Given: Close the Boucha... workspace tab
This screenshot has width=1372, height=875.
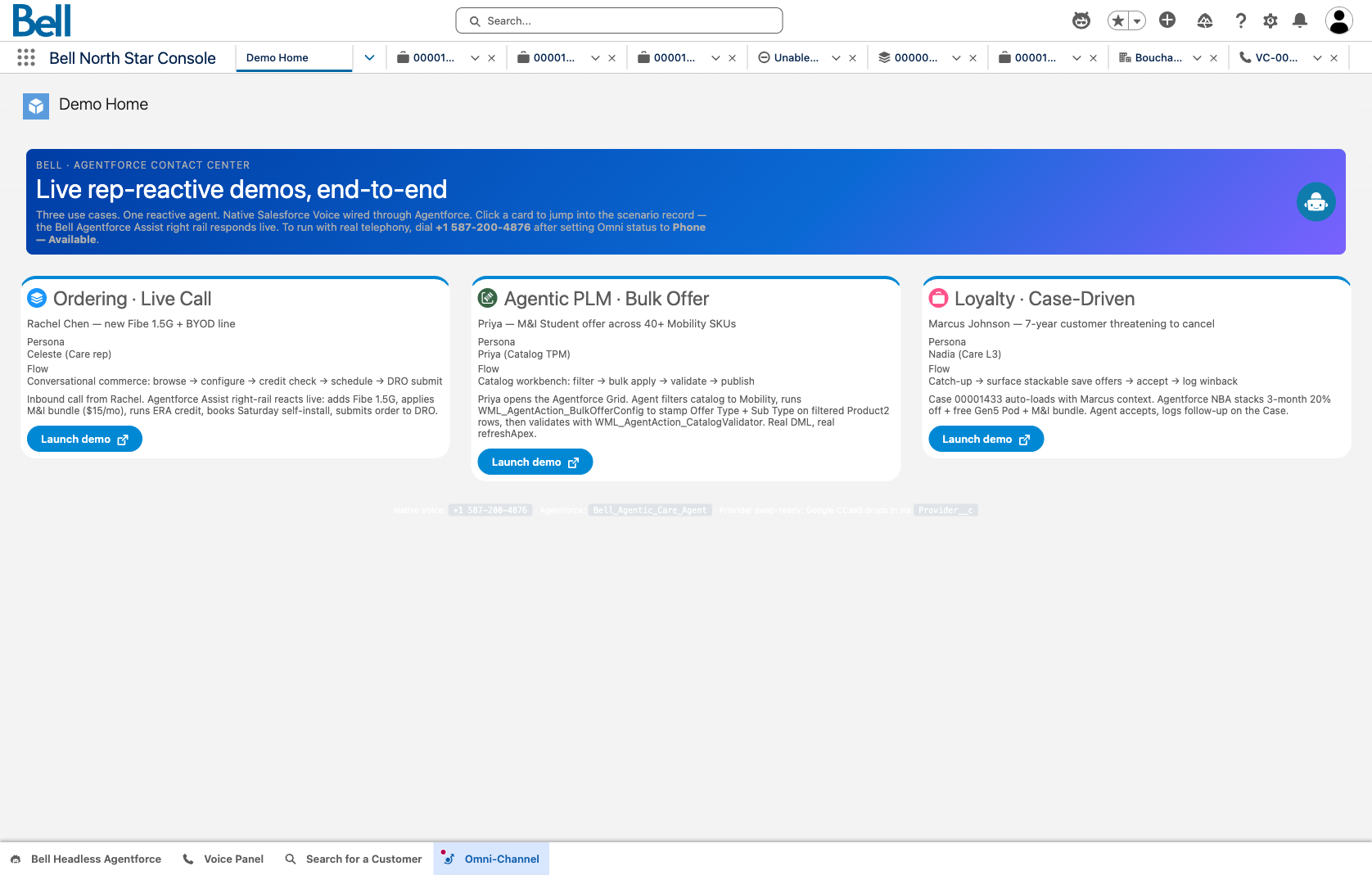Looking at the screenshot, I should click(1213, 58).
